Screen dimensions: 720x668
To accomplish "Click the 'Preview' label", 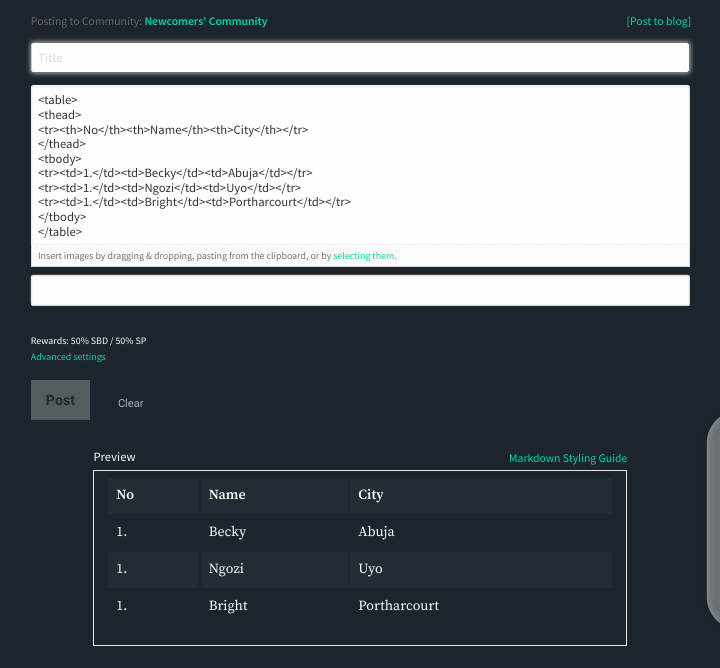I will 114,457.
